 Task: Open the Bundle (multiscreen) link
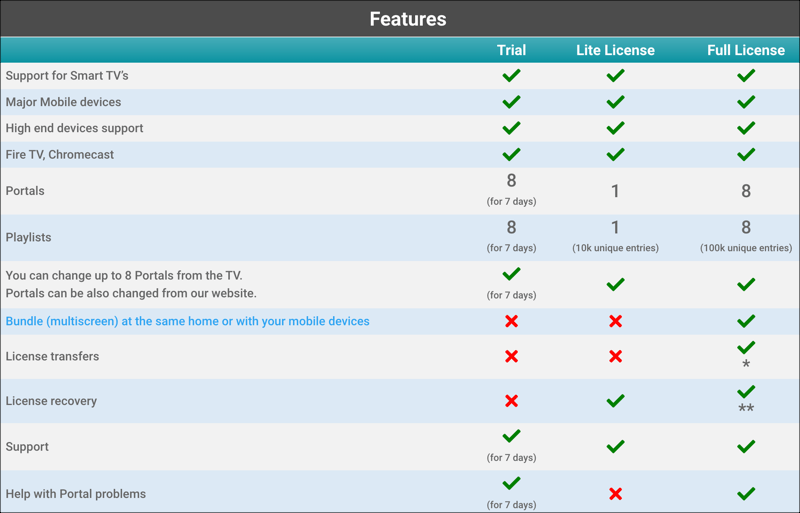188,321
